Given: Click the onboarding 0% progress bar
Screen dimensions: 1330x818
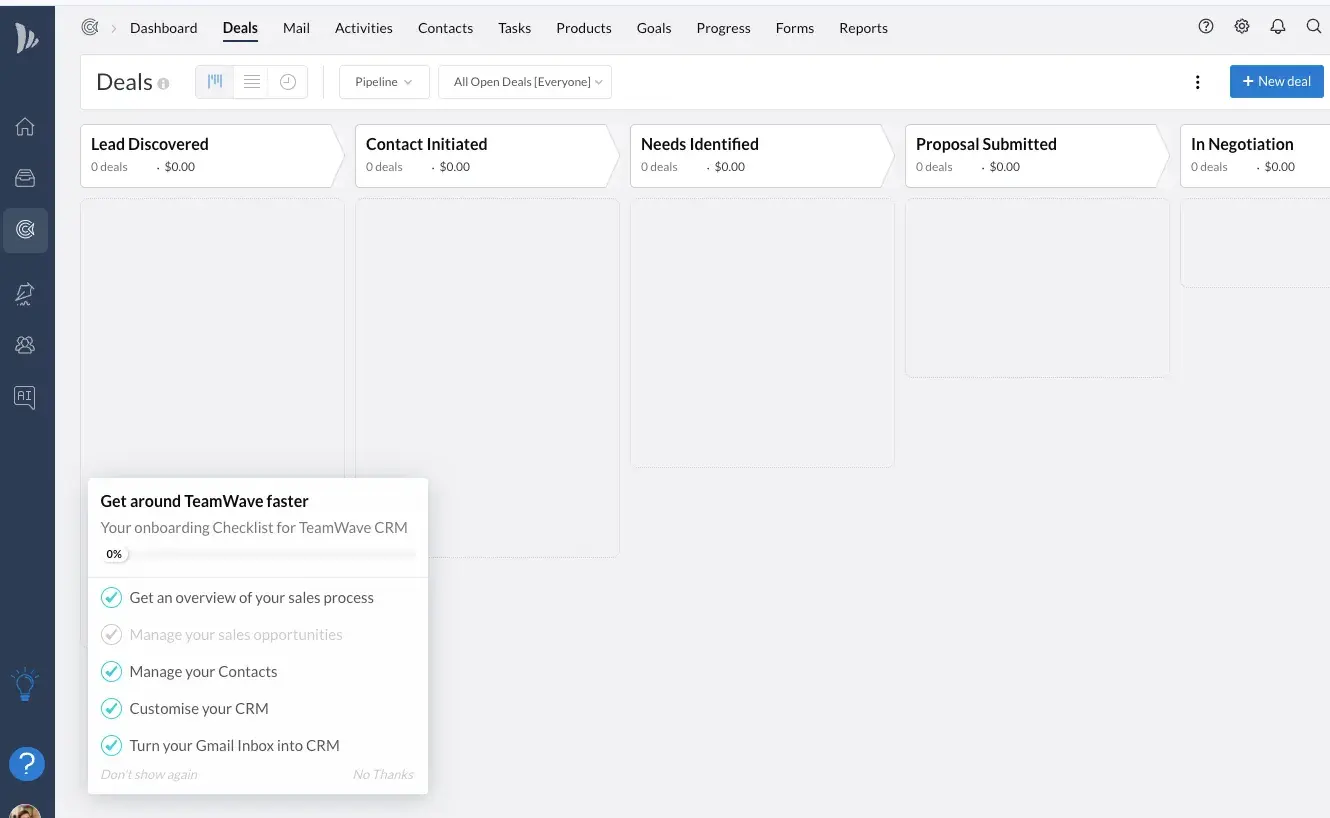Looking at the screenshot, I should point(258,554).
